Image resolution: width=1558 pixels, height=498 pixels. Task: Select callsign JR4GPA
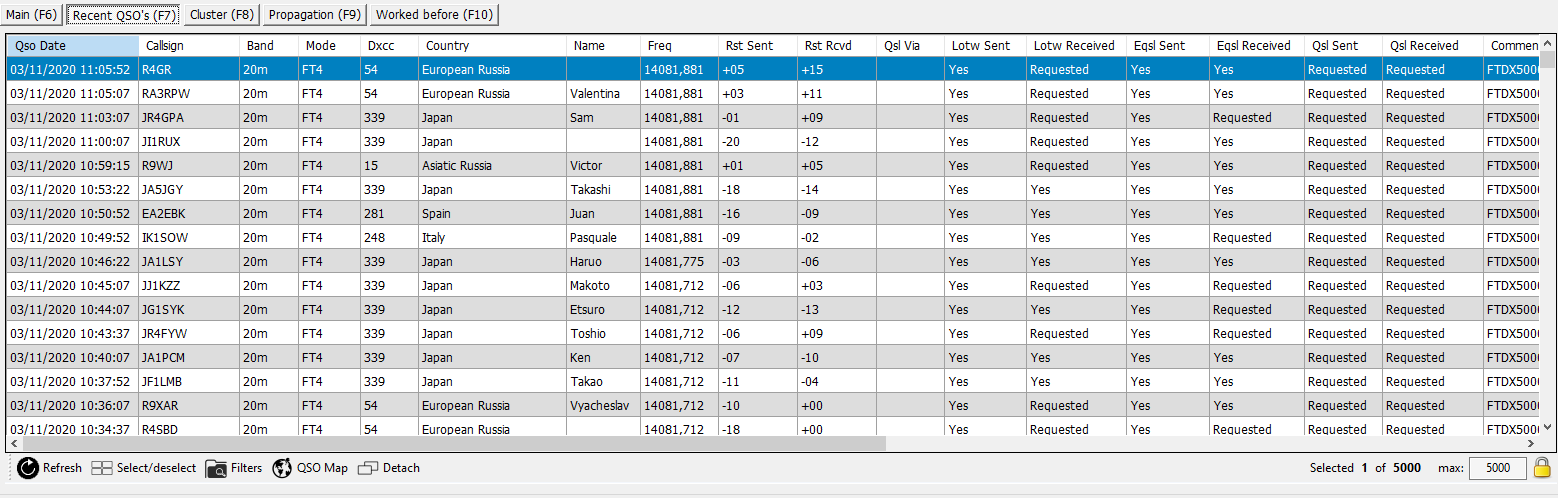pos(164,118)
